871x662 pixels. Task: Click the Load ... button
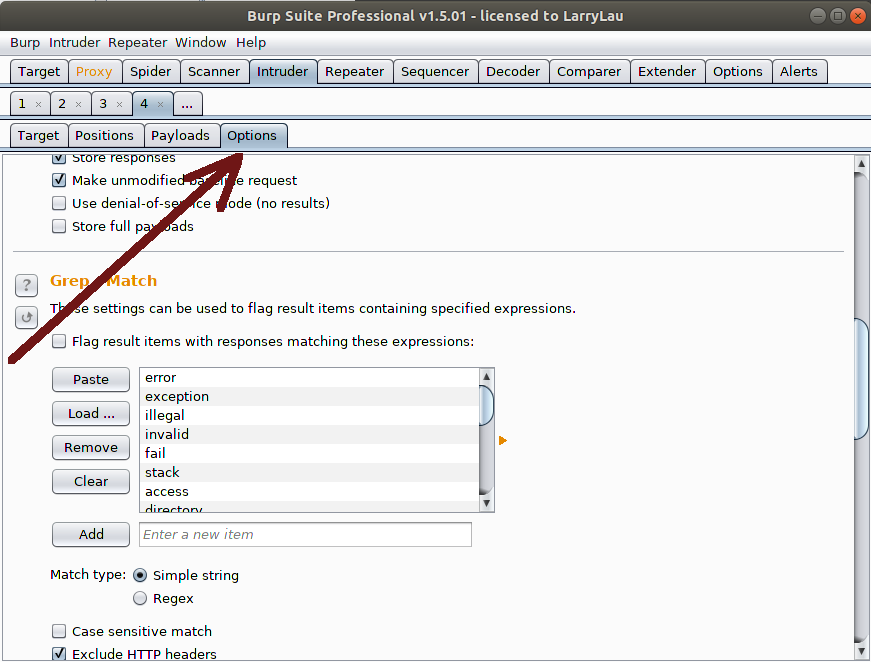[x=91, y=413]
